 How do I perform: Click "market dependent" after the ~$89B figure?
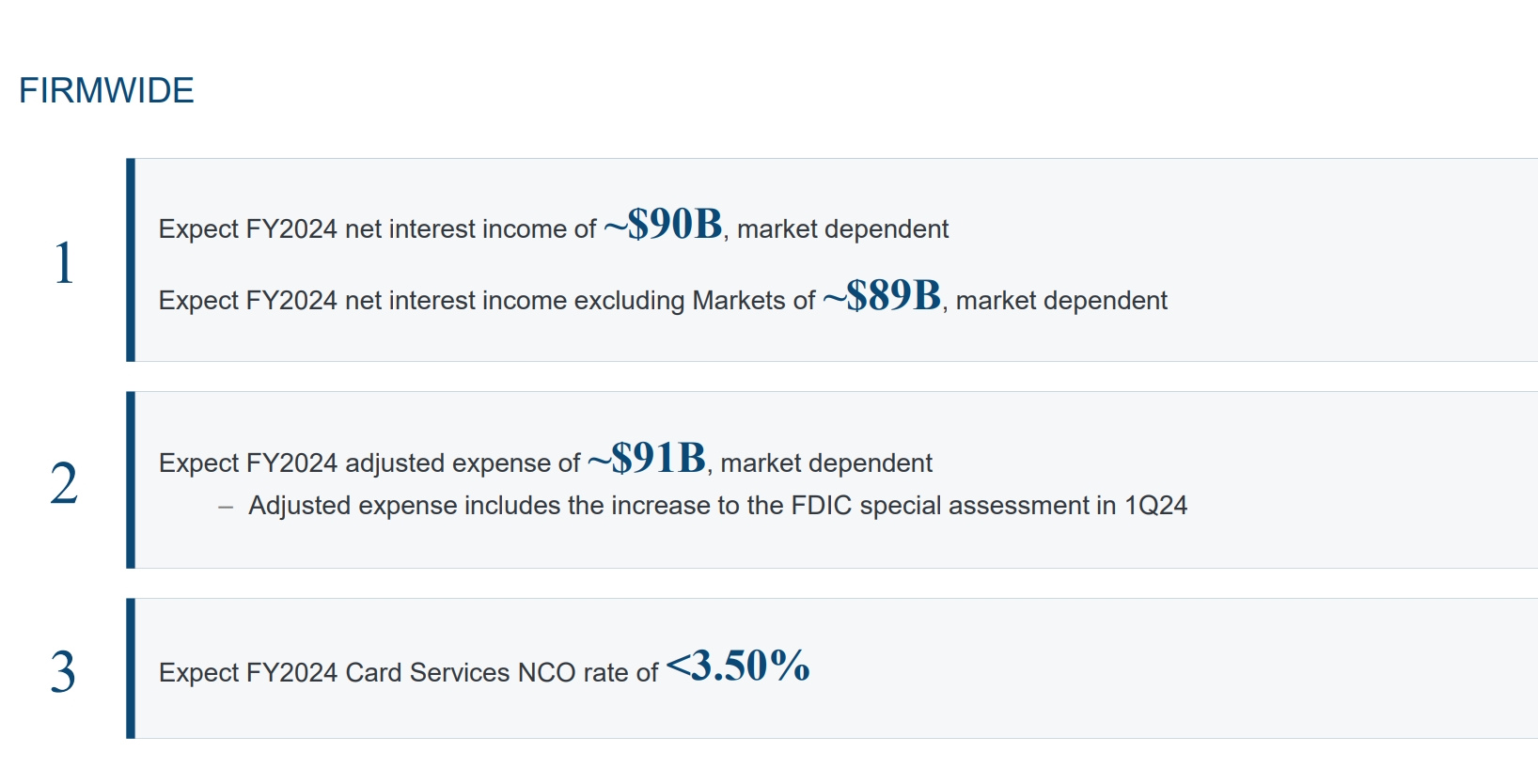pos(1061,301)
